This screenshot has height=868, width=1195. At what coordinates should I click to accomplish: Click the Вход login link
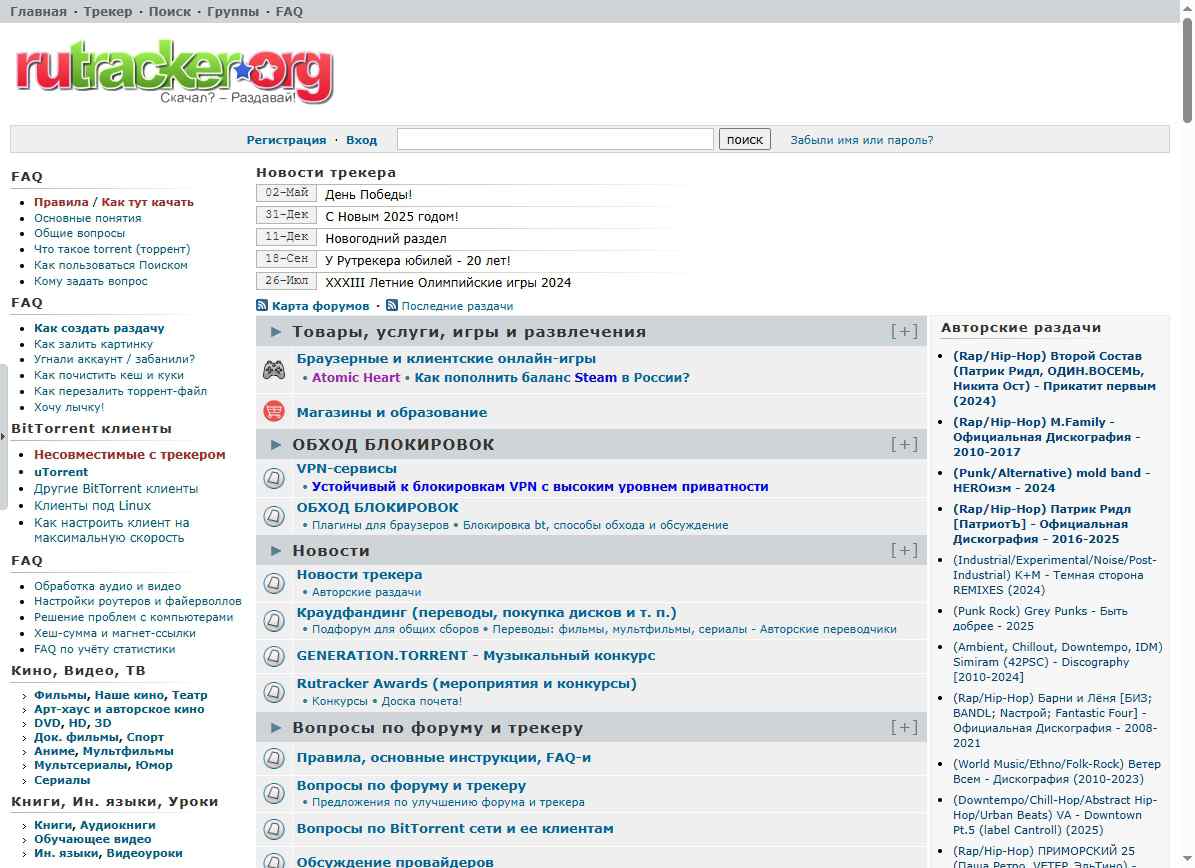click(x=361, y=140)
